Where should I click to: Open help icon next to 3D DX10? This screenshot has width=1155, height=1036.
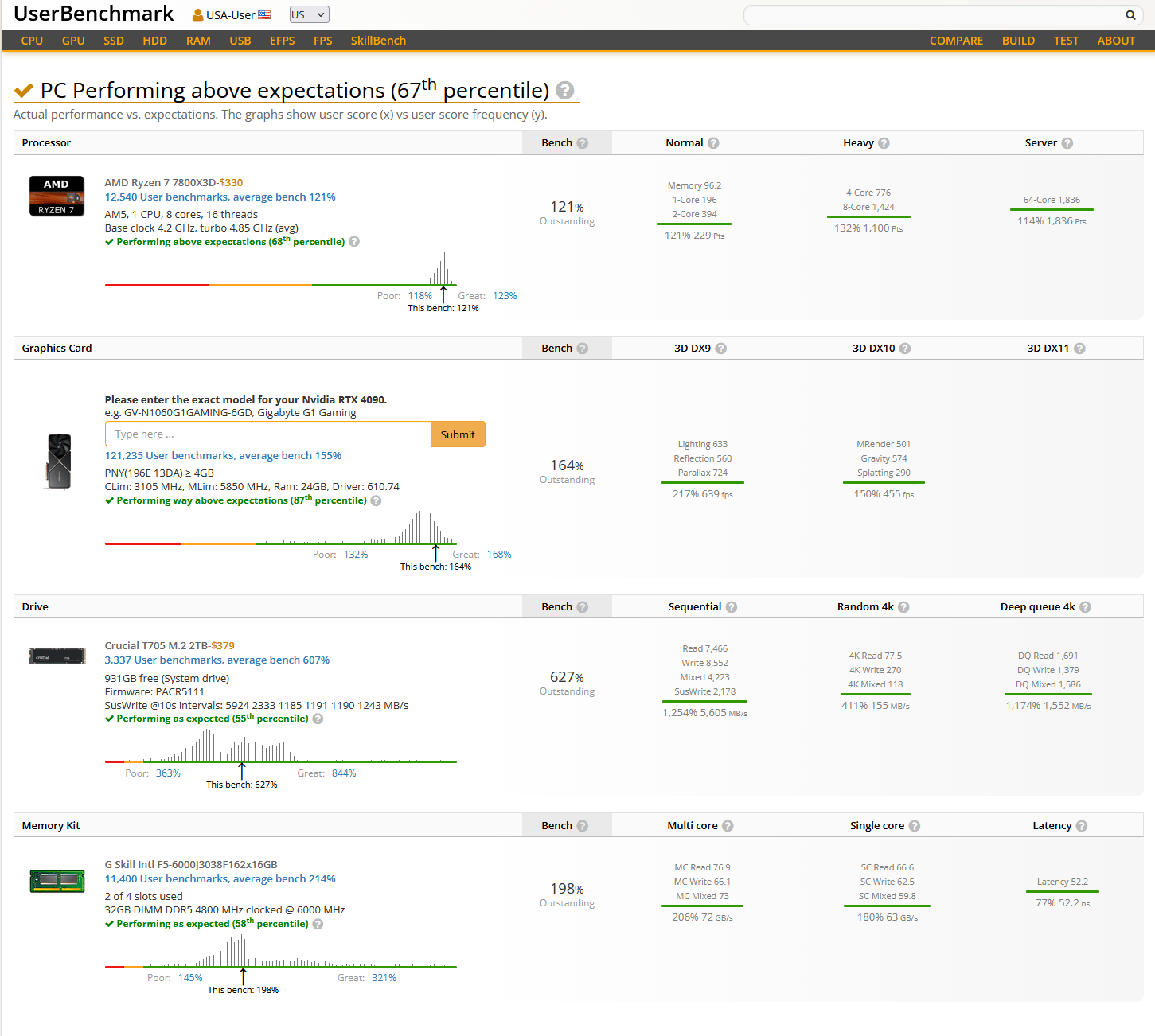point(905,349)
